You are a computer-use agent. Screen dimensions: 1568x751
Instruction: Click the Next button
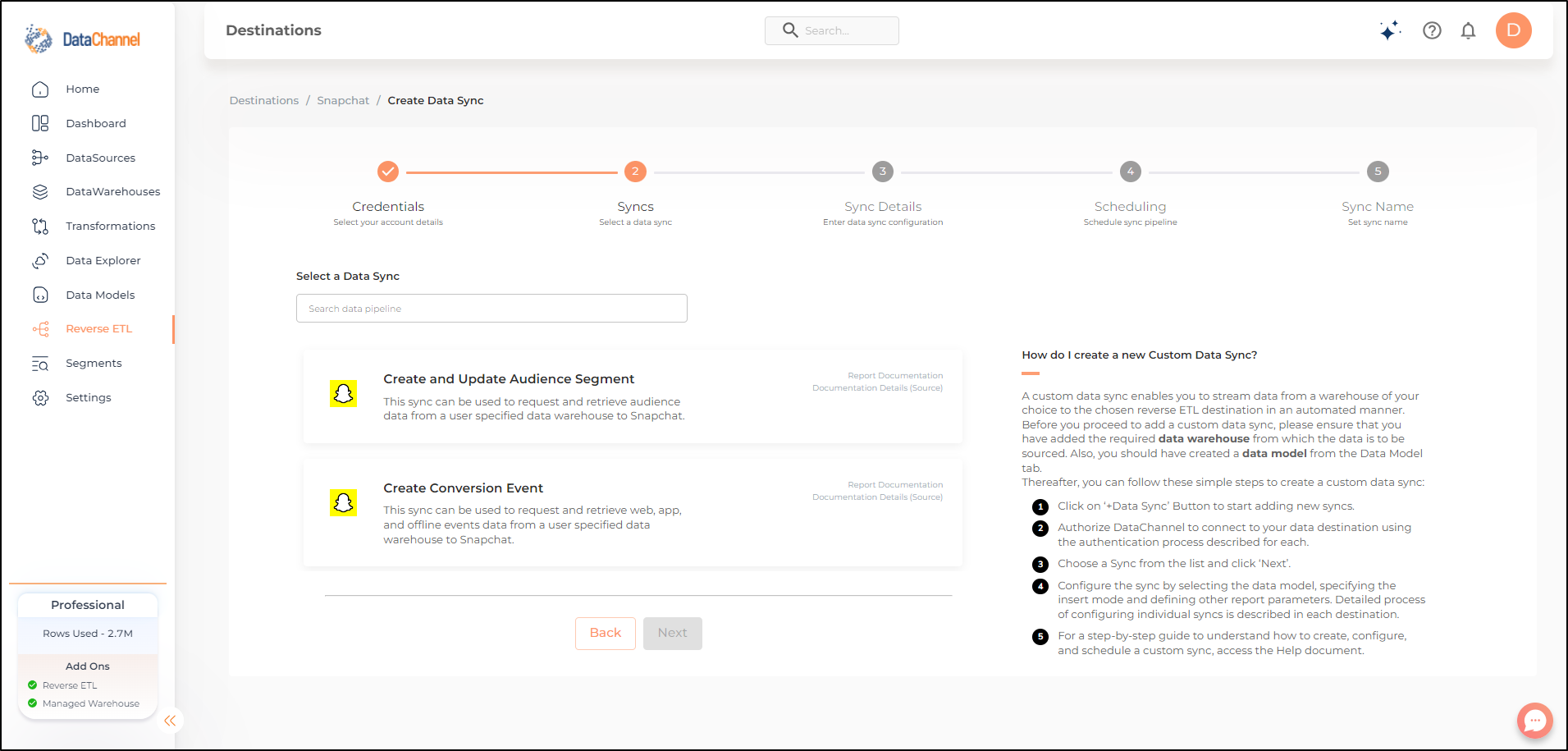(673, 634)
